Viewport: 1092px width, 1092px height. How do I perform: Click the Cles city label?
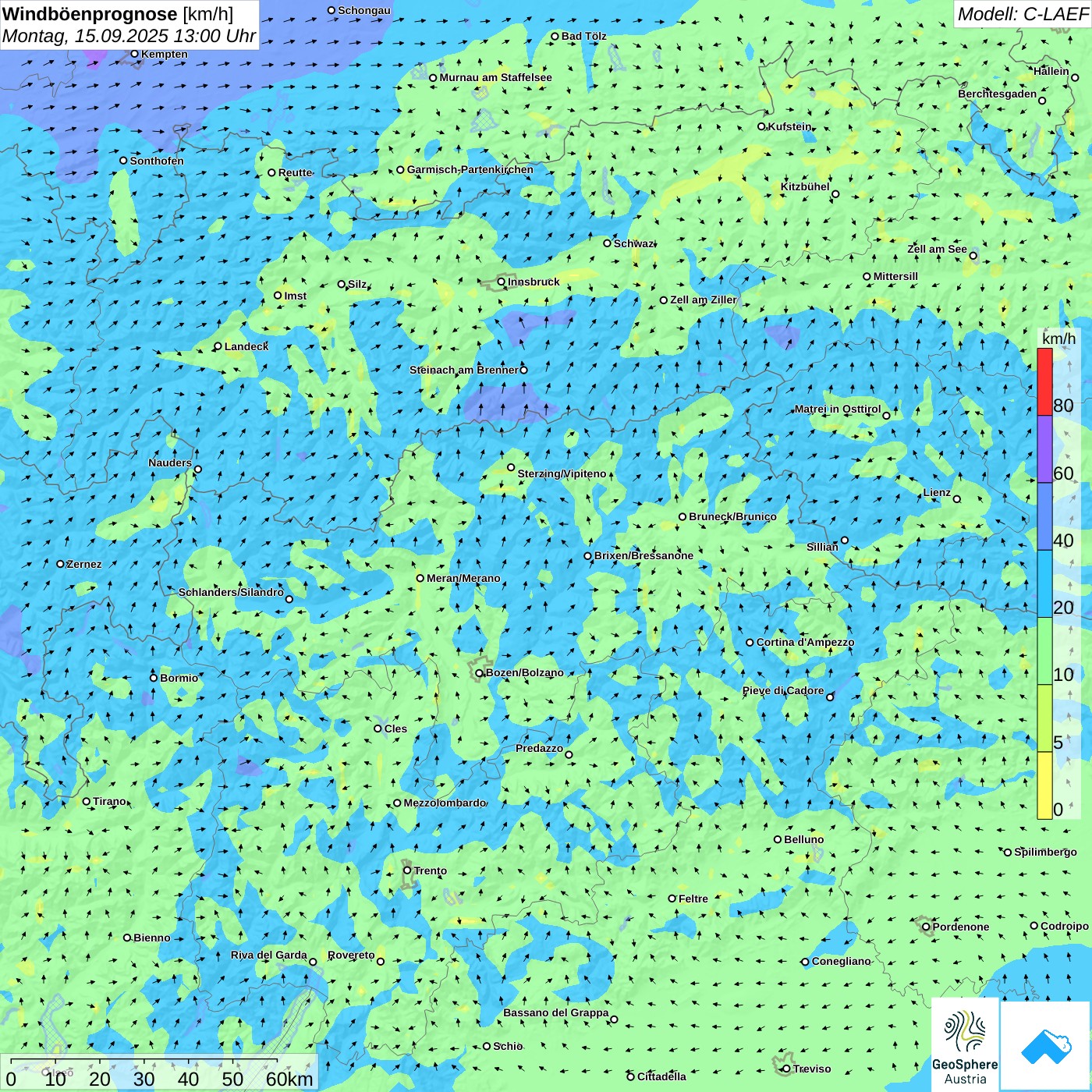click(395, 729)
